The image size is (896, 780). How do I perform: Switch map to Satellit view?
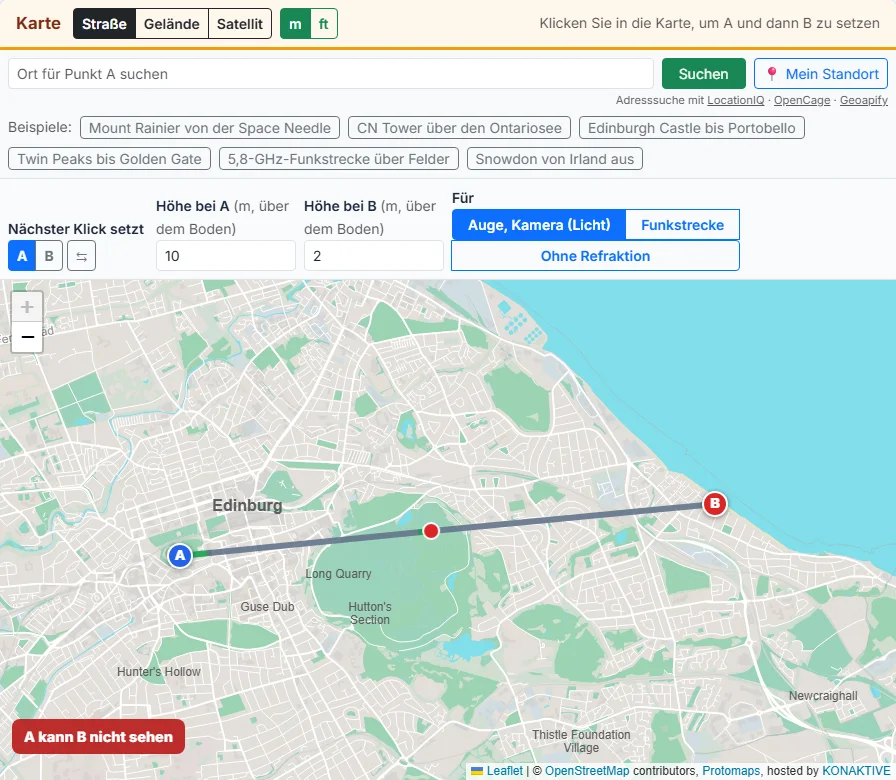[239, 24]
